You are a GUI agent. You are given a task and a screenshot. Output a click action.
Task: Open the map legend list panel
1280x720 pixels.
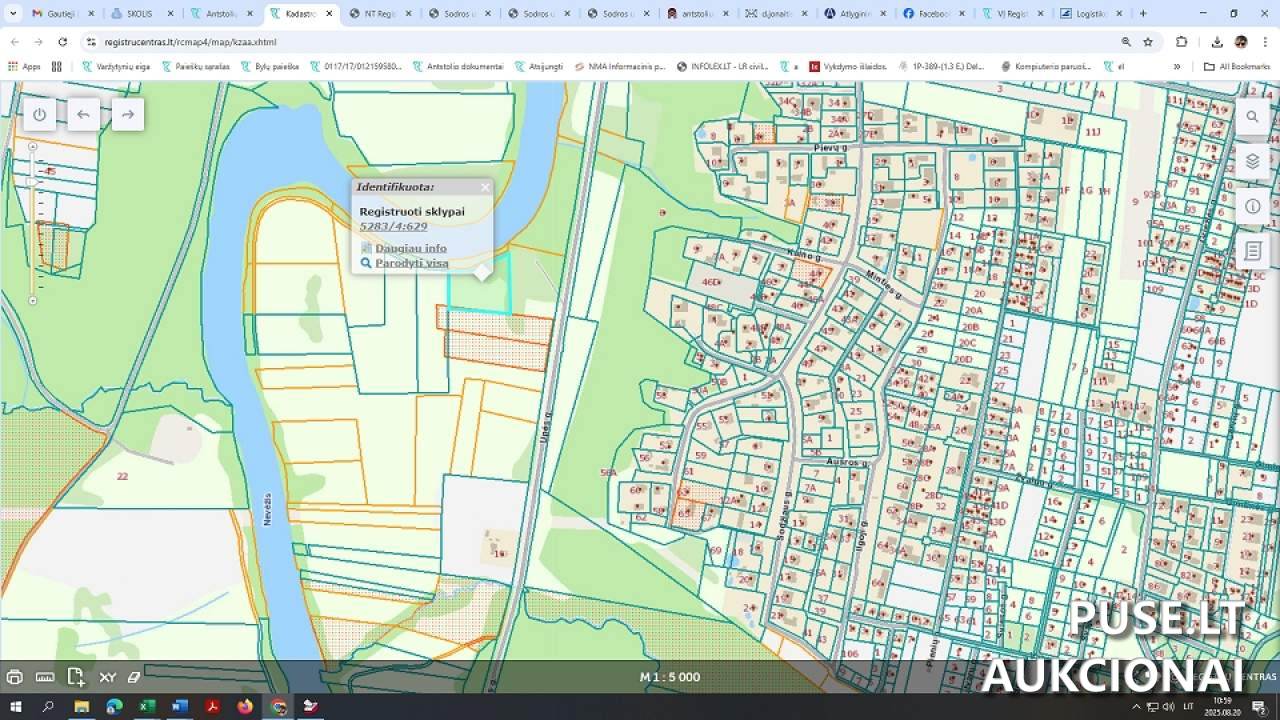[x=1252, y=250]
